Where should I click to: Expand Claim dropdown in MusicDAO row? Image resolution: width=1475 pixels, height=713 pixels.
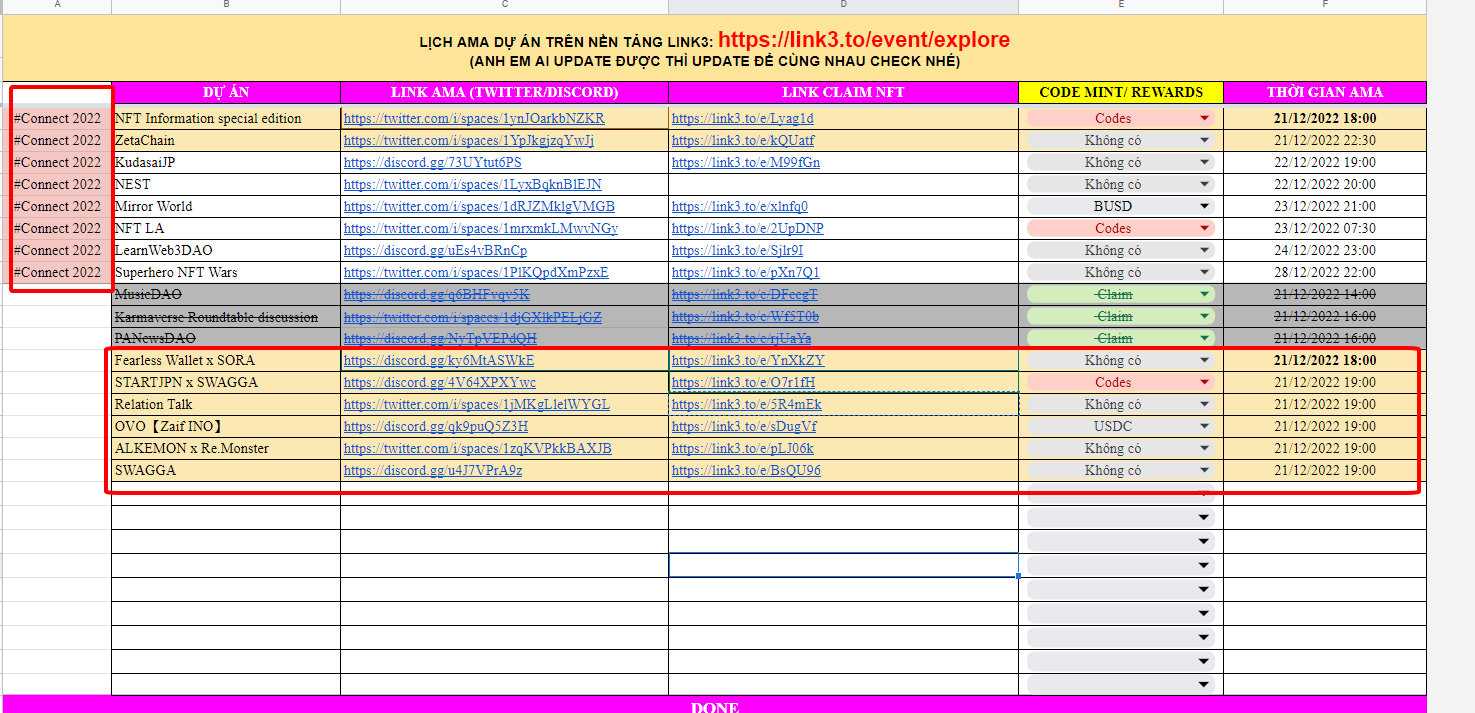[x=1204, y=294]
